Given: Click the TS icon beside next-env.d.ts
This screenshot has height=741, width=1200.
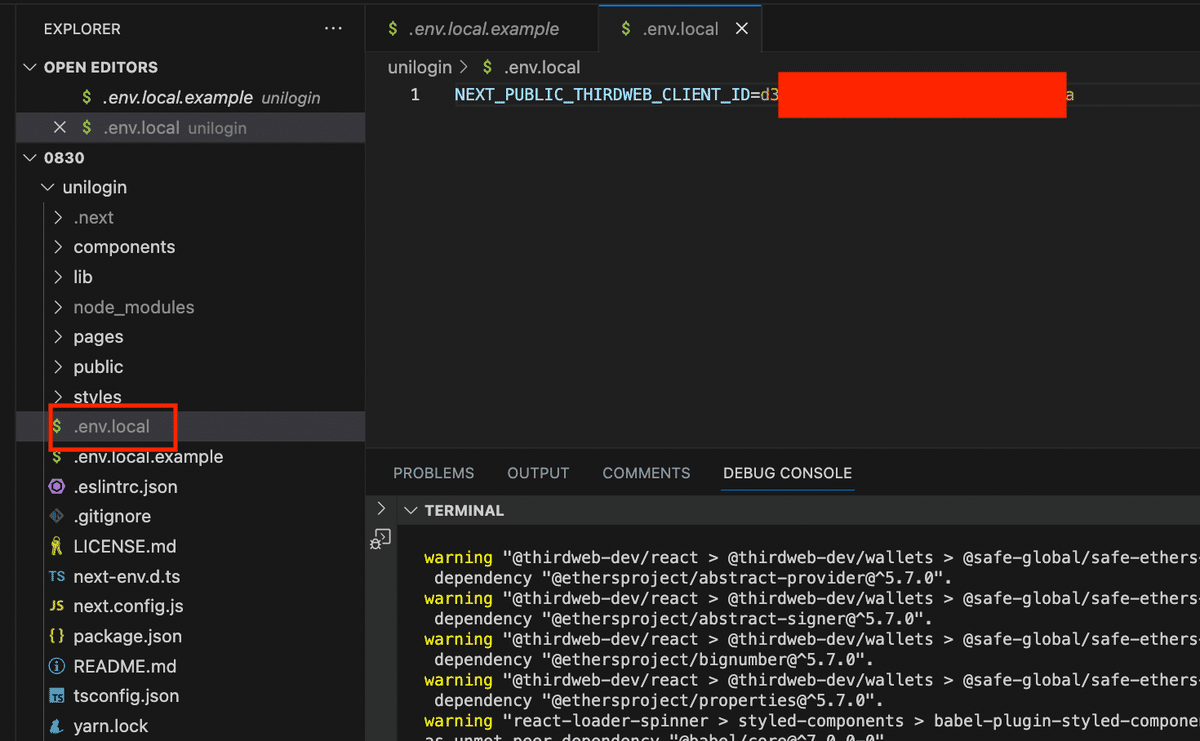Looking at the screenshot, I should coord(56,577).
